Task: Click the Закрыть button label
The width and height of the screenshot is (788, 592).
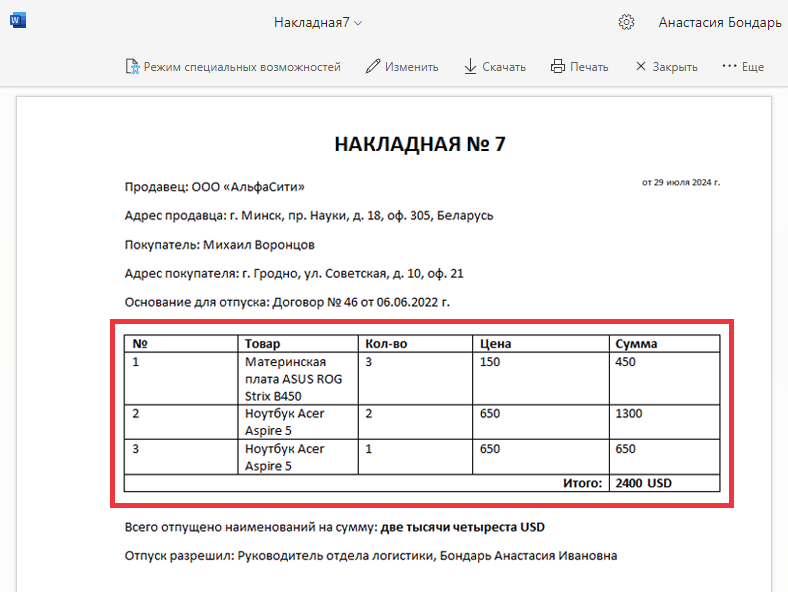Action: pyautogui.click(x=675, y=67)
